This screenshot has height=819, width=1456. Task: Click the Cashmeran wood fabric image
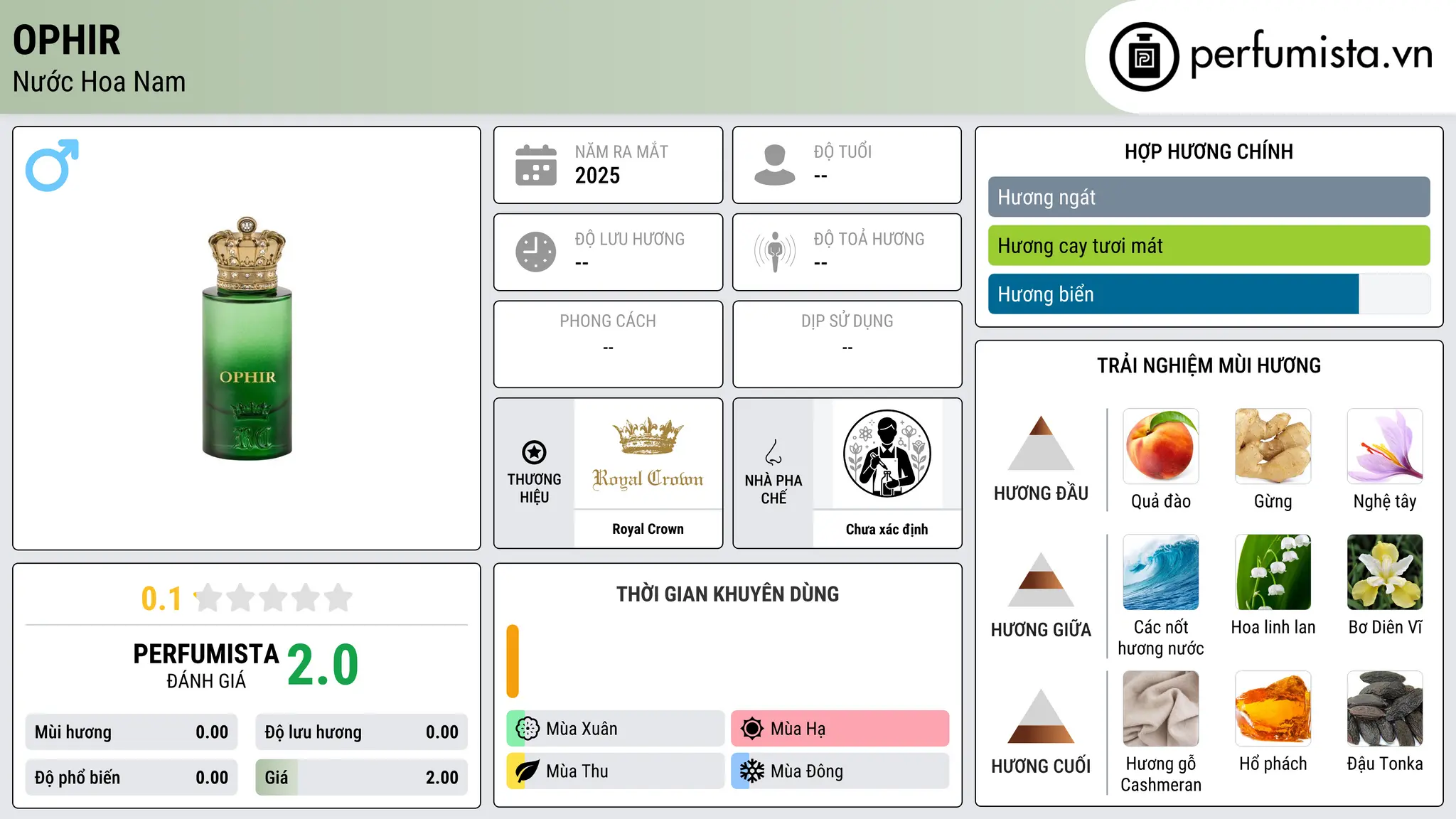click(x=1161, y=709)
